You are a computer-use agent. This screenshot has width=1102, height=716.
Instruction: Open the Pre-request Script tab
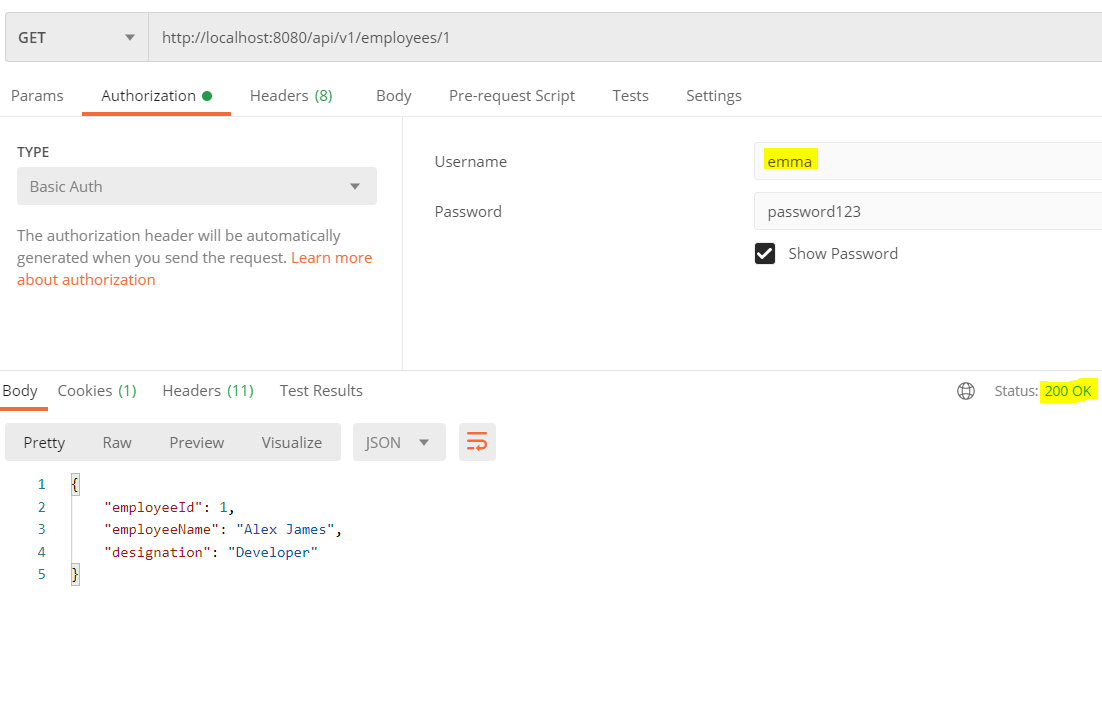(x=511, y=96)
